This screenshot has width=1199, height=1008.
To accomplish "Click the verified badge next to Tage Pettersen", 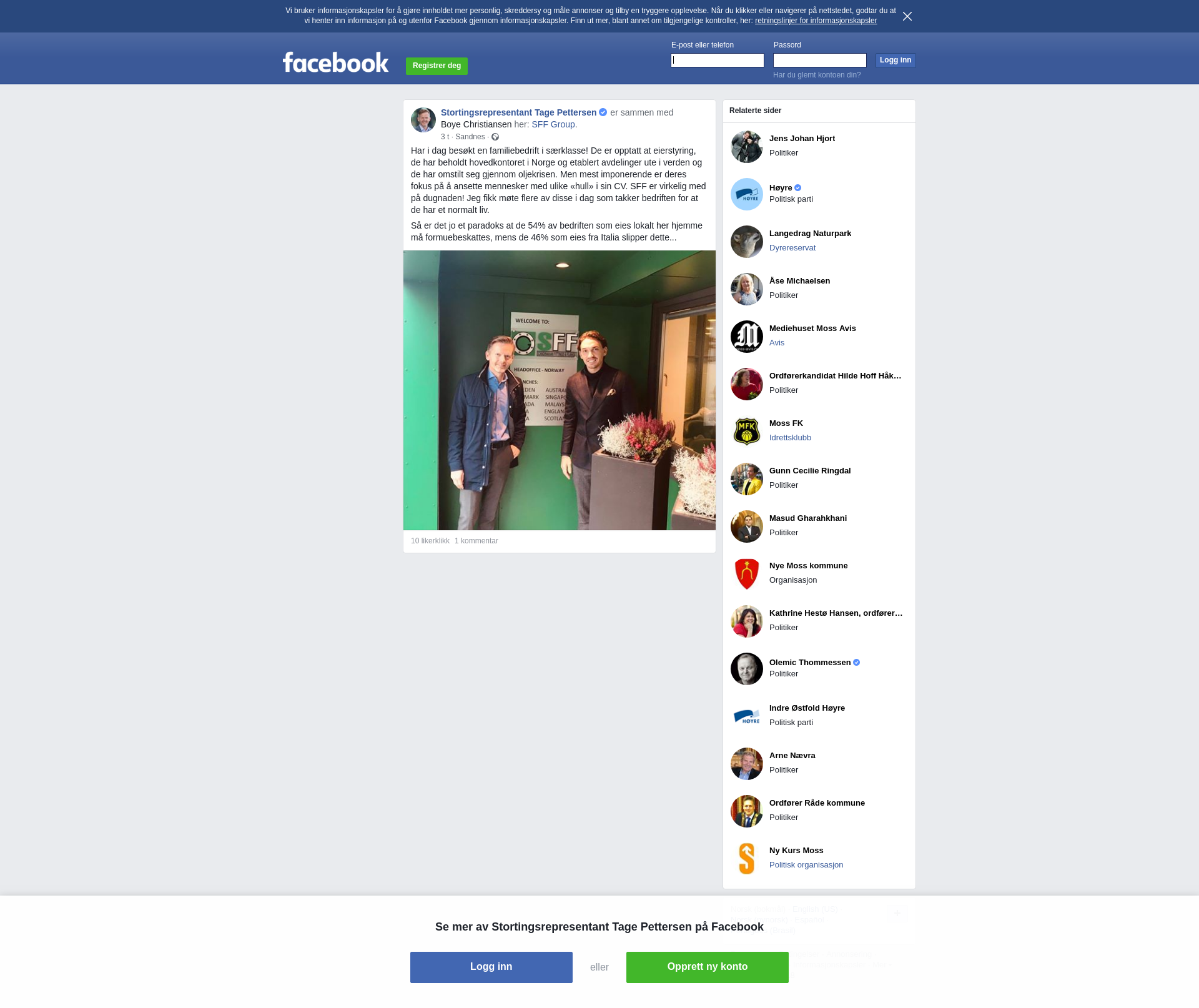I will click(603, 112).
